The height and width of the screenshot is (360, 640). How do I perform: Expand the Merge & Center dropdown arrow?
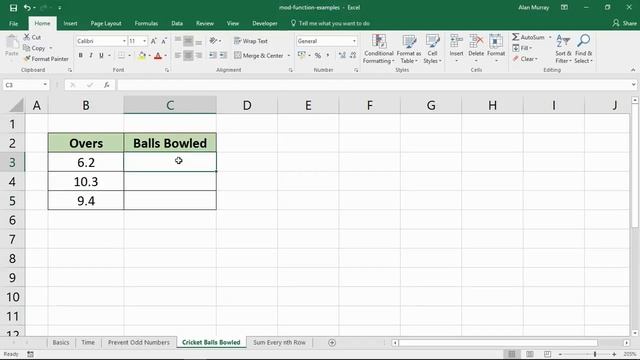tap(289, 56)
